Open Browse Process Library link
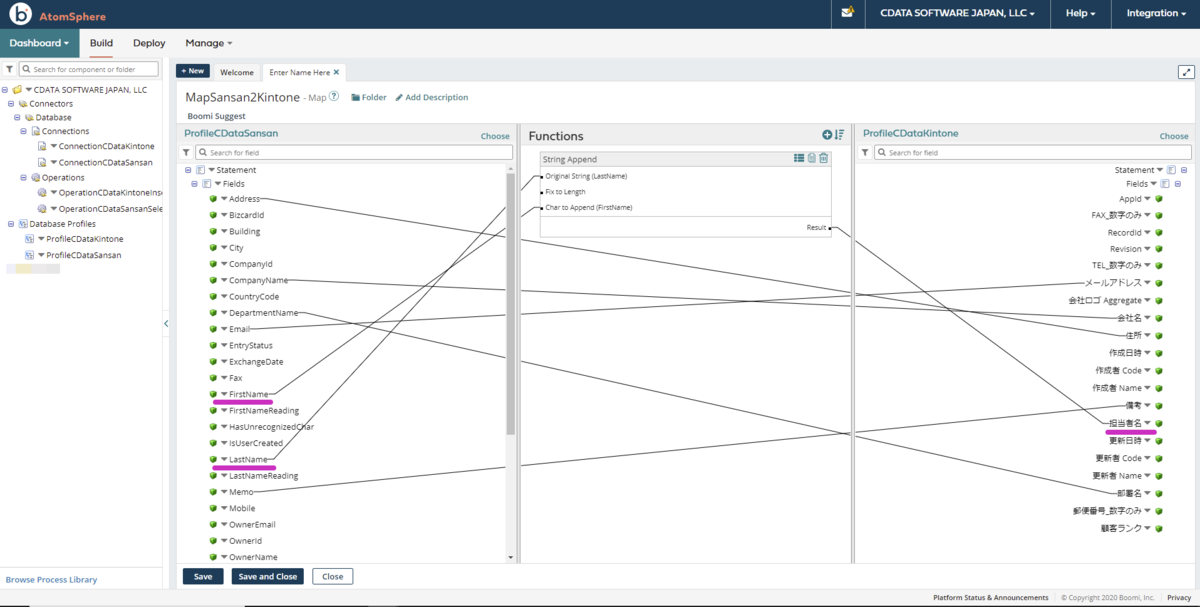This screenshot has height=607, width=1200. (x=51, y=580)
